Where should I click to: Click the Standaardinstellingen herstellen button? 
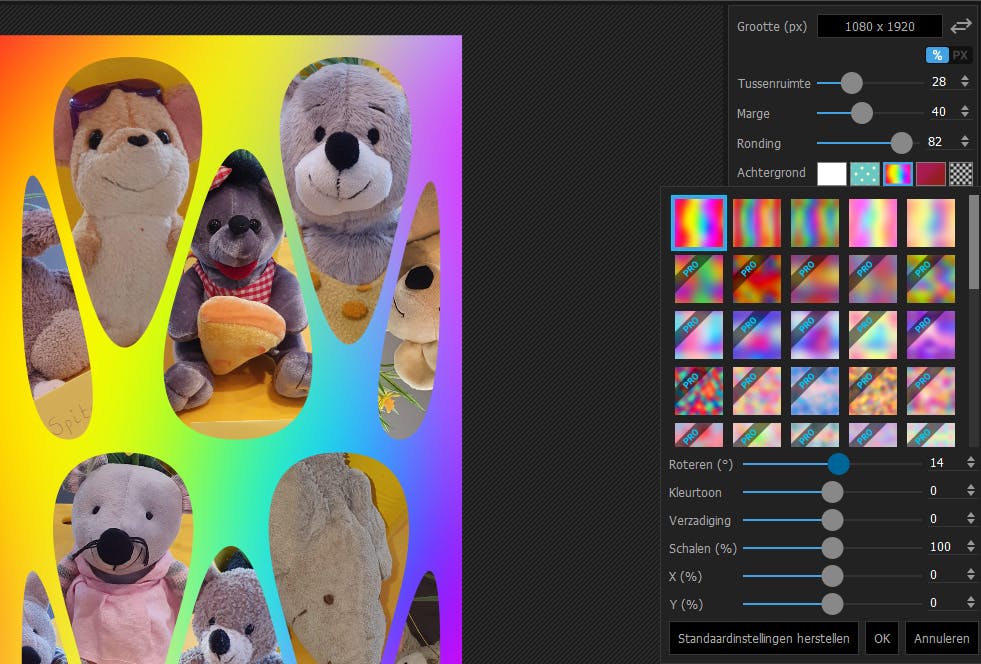pos(764,638)
